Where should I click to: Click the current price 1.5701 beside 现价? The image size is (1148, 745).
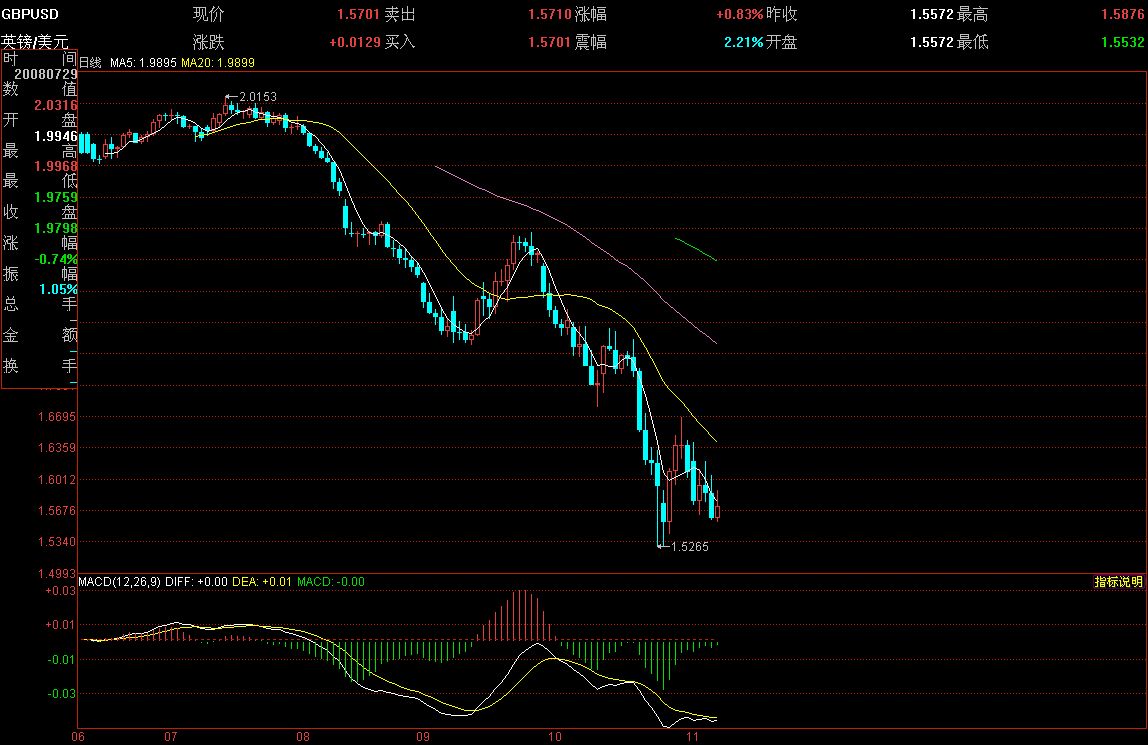pos(358,14)
